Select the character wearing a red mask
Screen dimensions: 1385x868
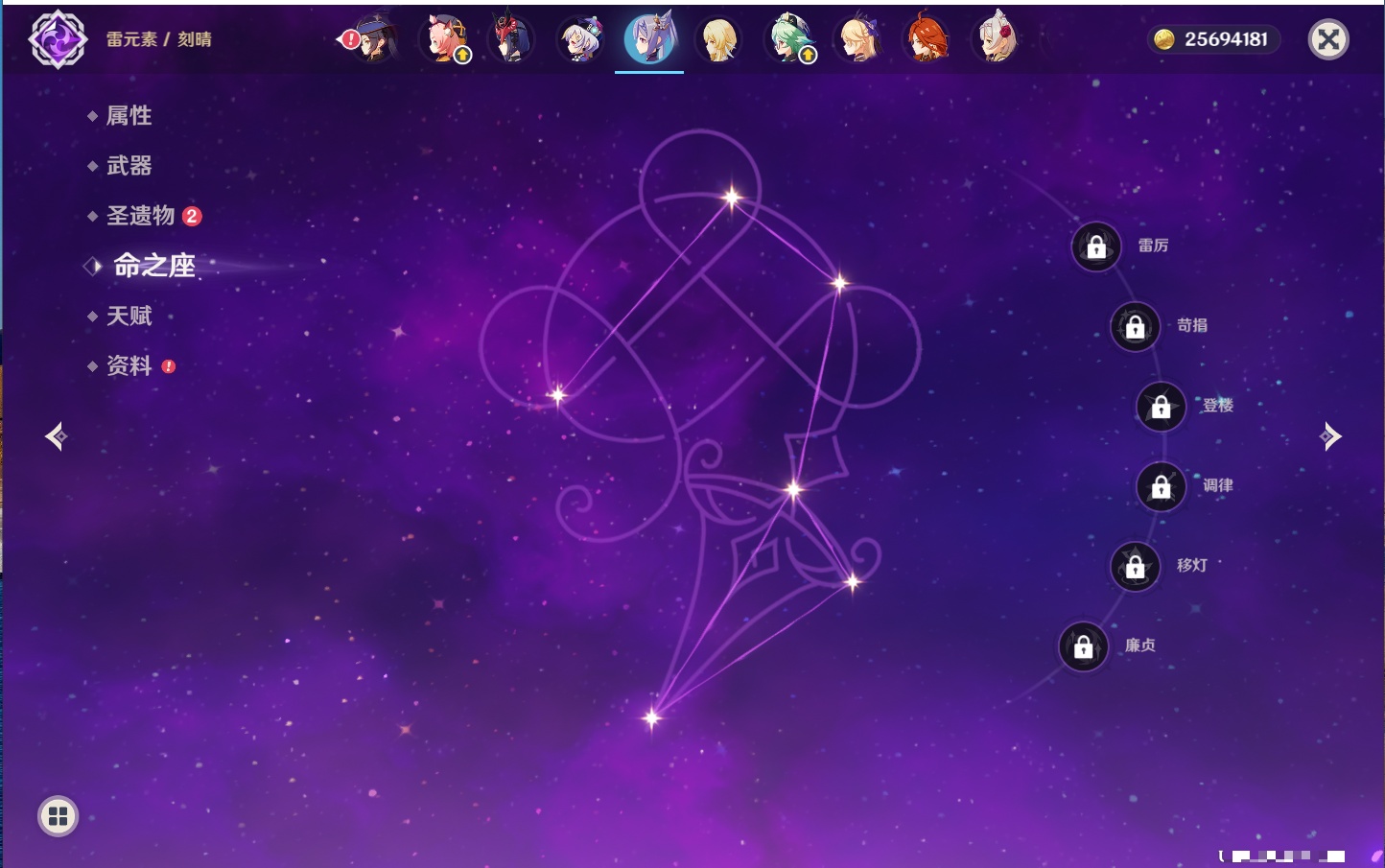(x=512, y=40)
